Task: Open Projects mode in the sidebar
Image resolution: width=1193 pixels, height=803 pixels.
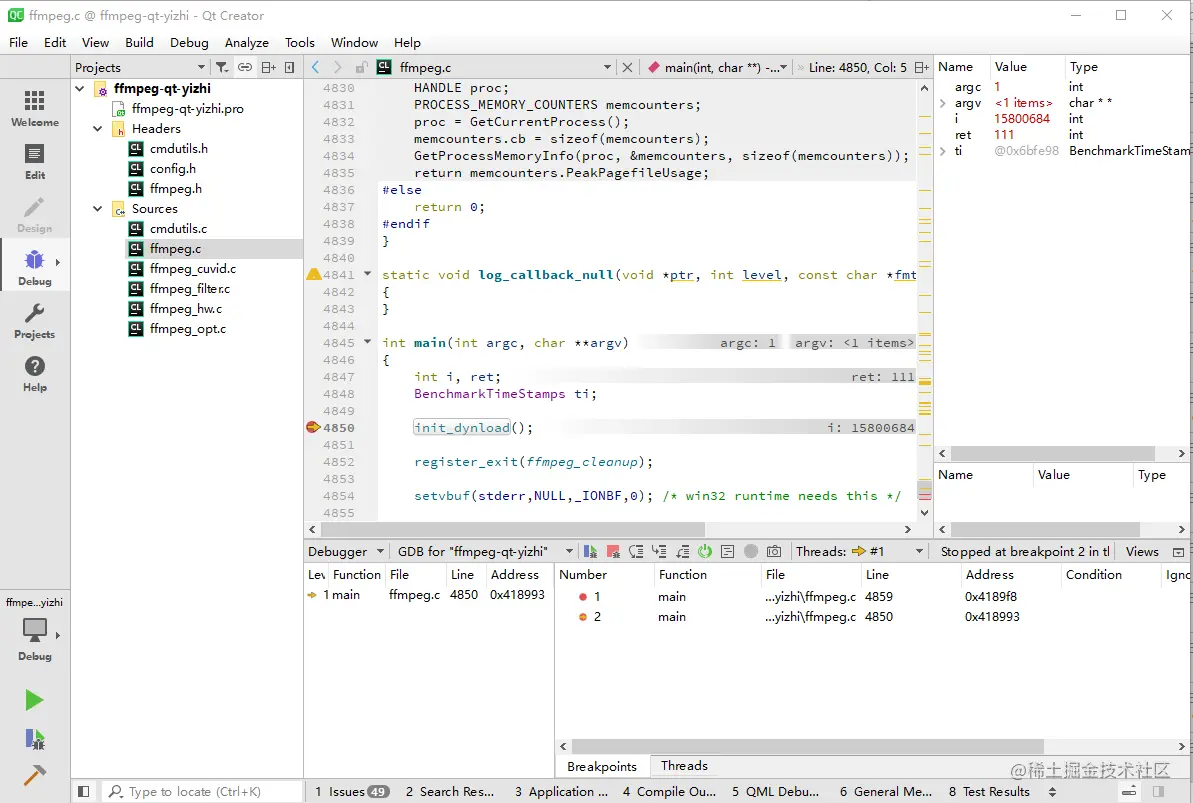Action: [x=34, y=320]
